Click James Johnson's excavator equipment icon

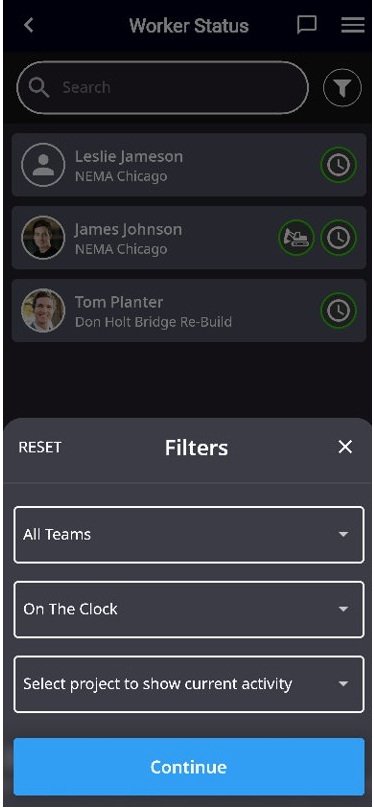(x=296, y=238)
